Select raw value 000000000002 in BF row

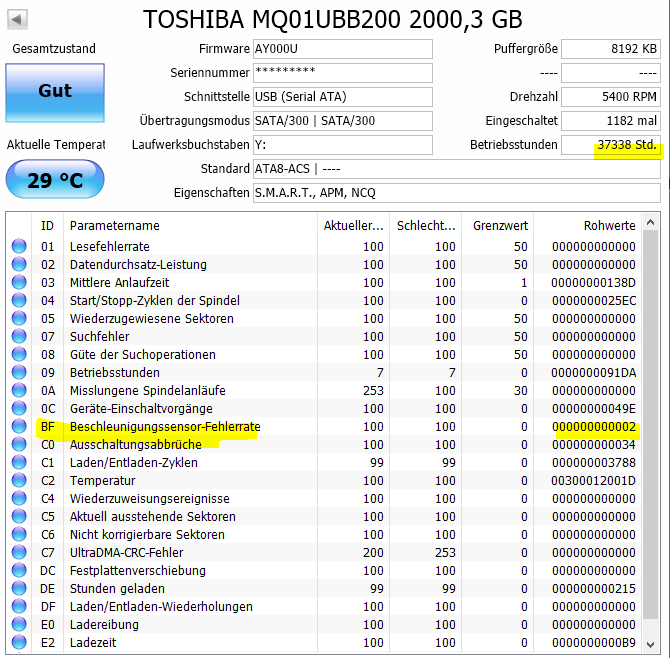(x=594, y=426)
